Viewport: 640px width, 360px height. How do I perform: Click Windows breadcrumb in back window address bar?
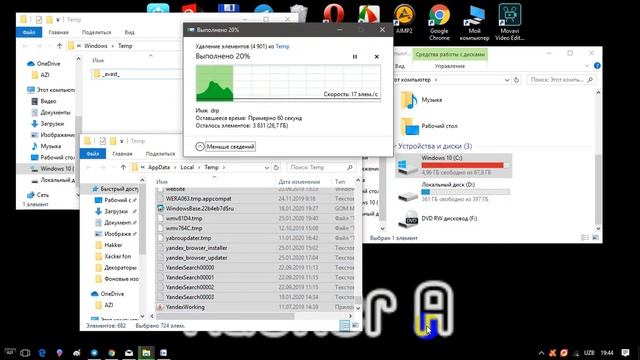click(x=96, y=46)
